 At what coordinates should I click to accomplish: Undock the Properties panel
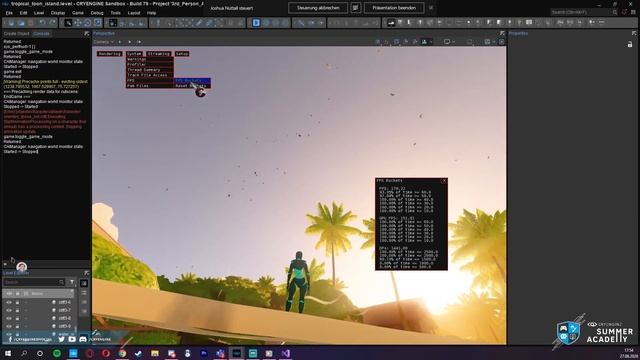point(634,33)
